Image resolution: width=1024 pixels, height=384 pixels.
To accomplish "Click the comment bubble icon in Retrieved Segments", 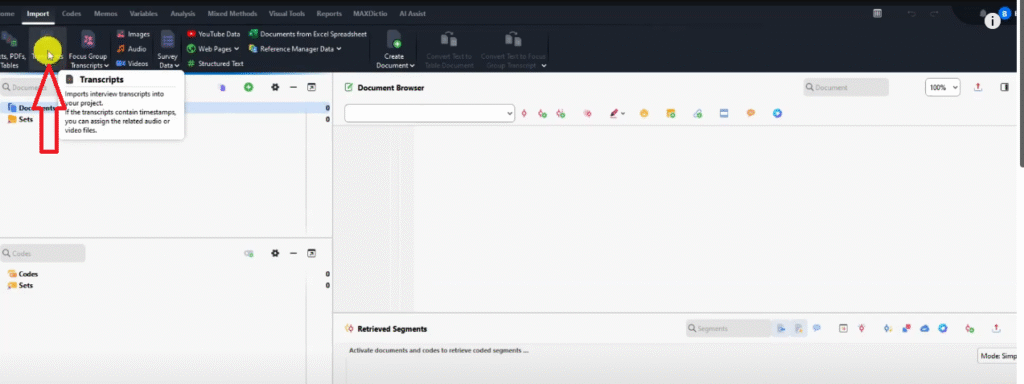I will coord(816,328).
